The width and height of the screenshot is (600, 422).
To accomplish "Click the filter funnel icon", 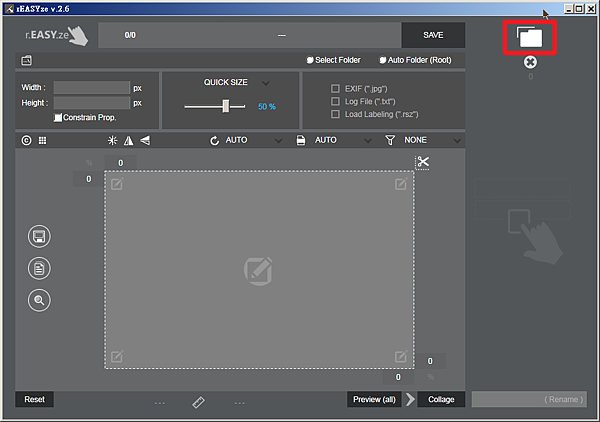I will coord(390,140).
